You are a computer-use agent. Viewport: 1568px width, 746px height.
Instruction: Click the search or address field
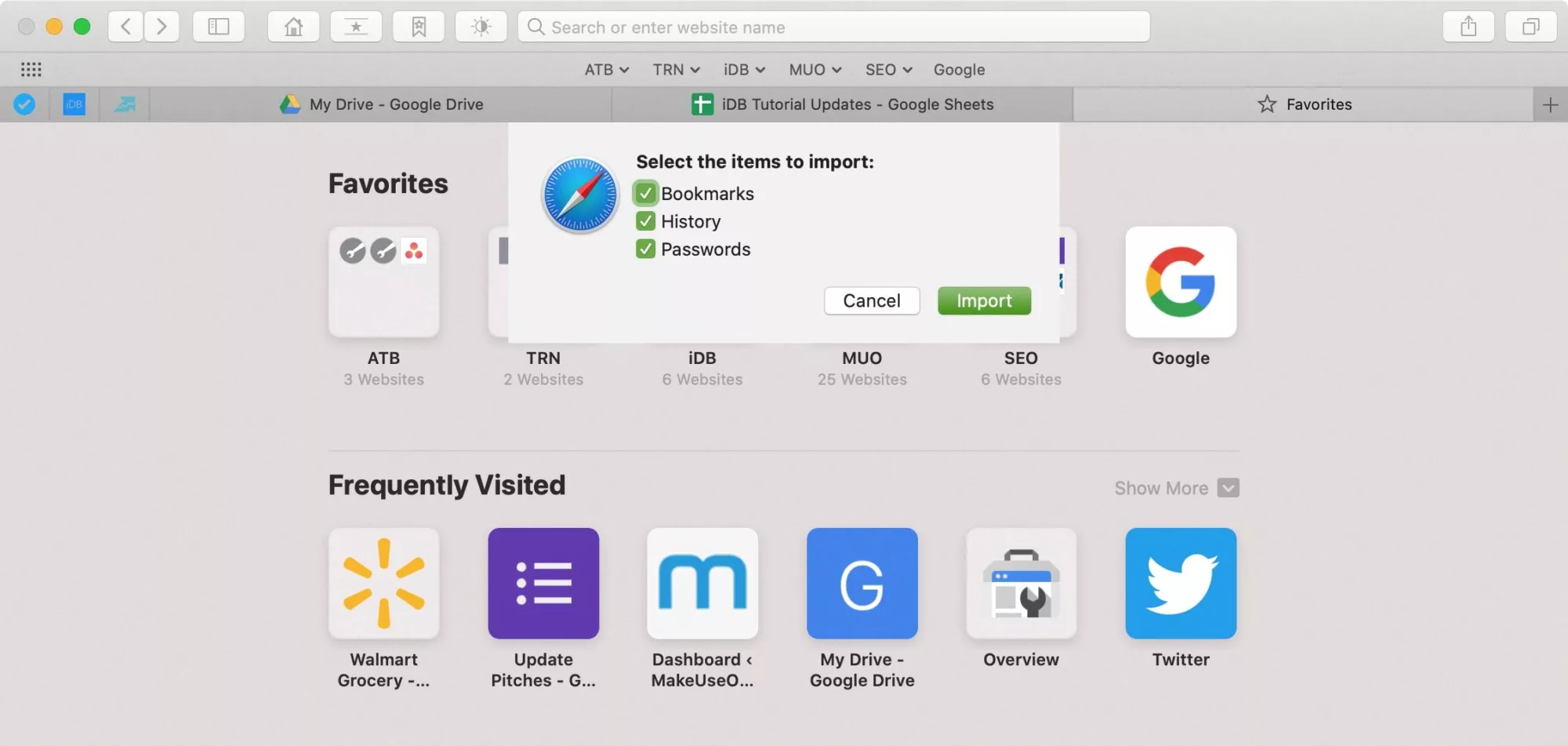[x=833, y=27]
